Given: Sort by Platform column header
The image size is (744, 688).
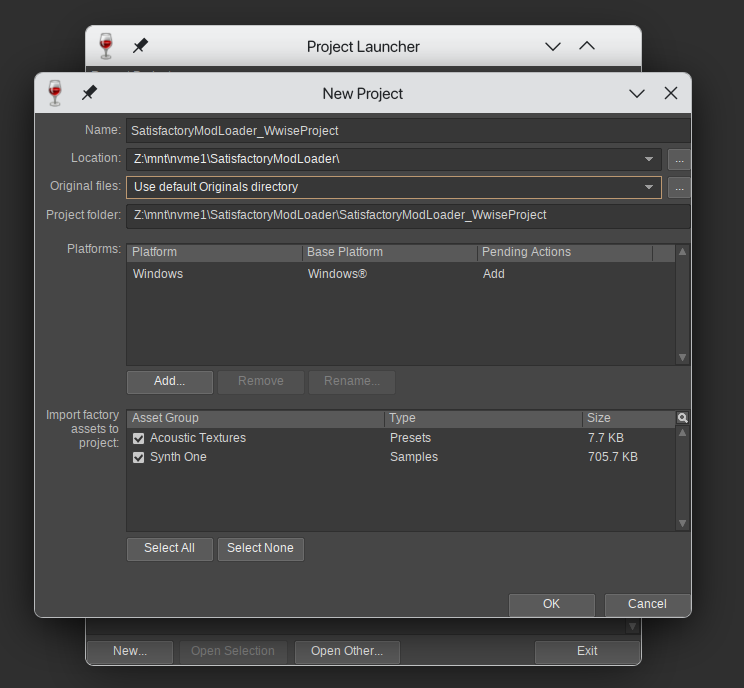Looking at the screenshot, I should click(215, 252).
